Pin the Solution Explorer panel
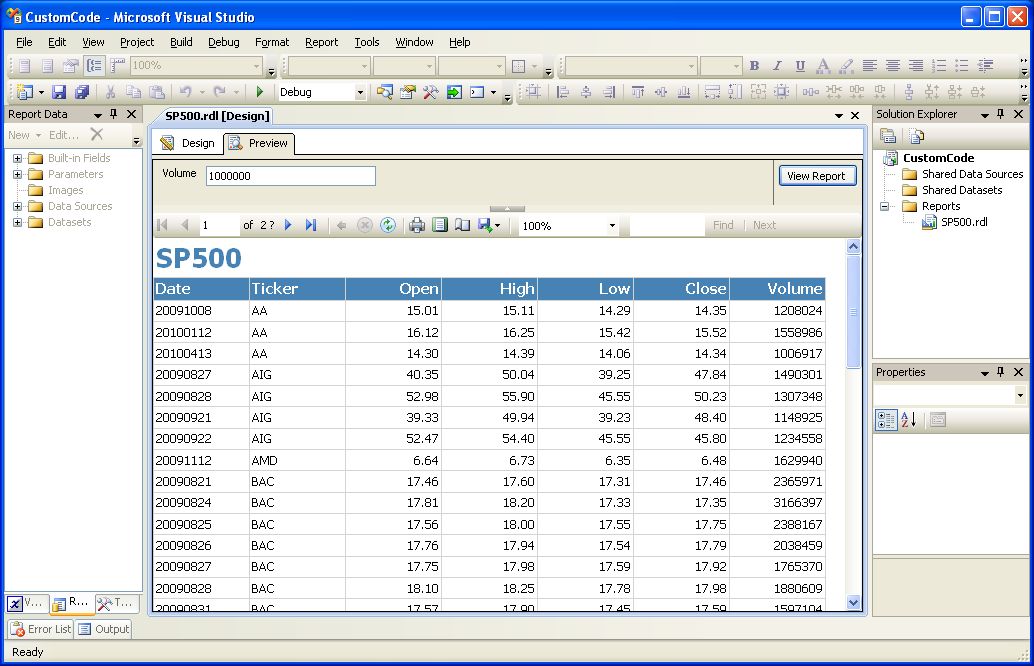Screen dimensions: 1034x666 tap(1001, 115)
